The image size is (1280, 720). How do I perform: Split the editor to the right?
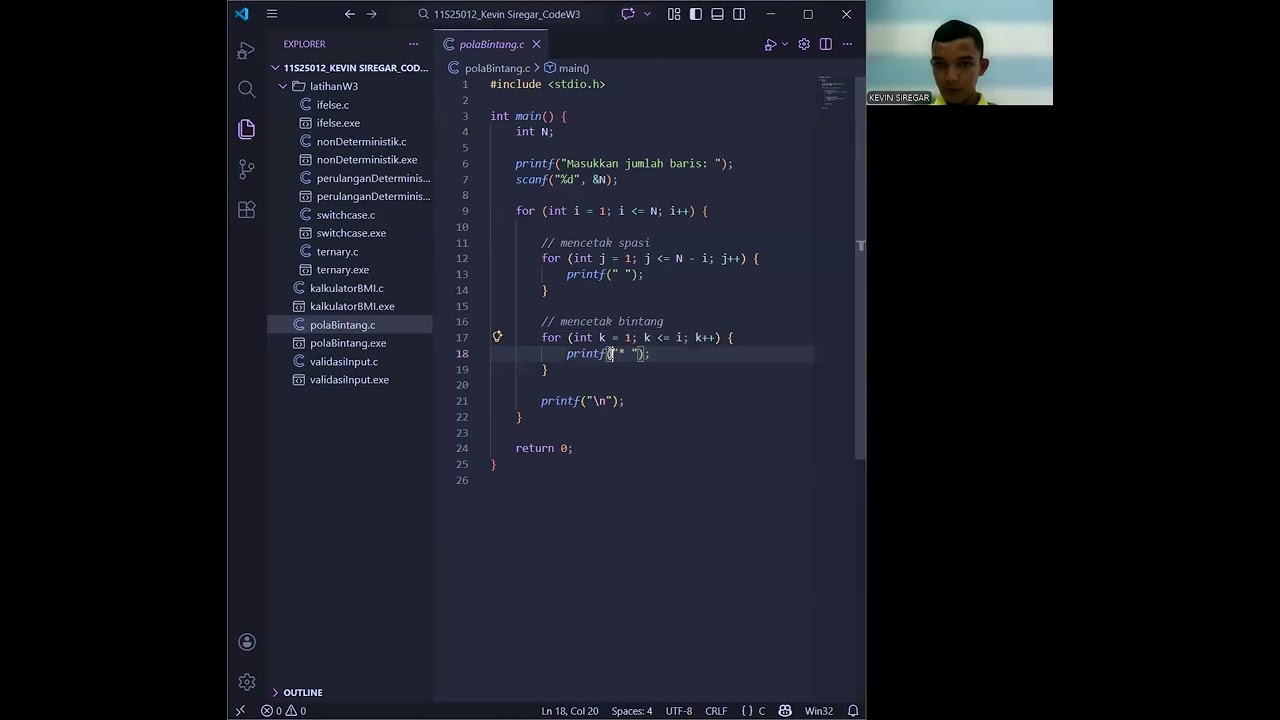click(x=826, y=44)
